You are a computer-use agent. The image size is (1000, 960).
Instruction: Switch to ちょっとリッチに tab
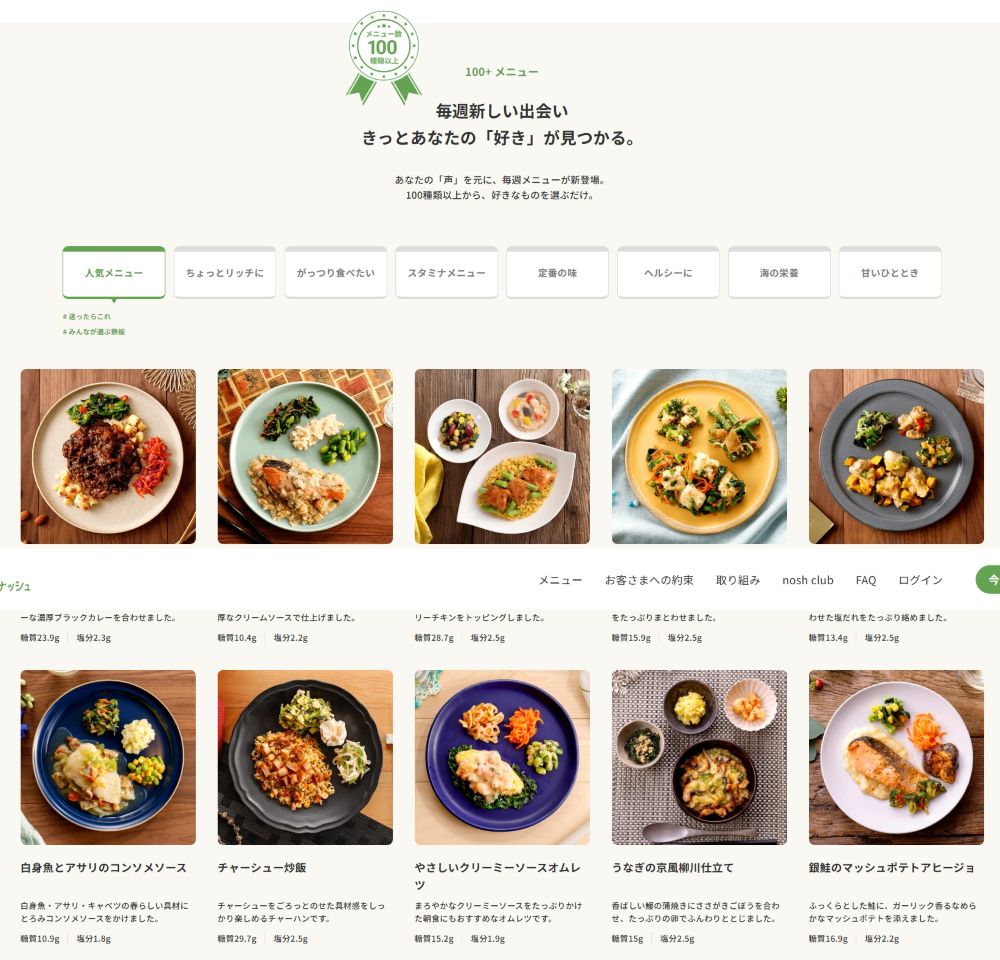[x=224, y=272]
